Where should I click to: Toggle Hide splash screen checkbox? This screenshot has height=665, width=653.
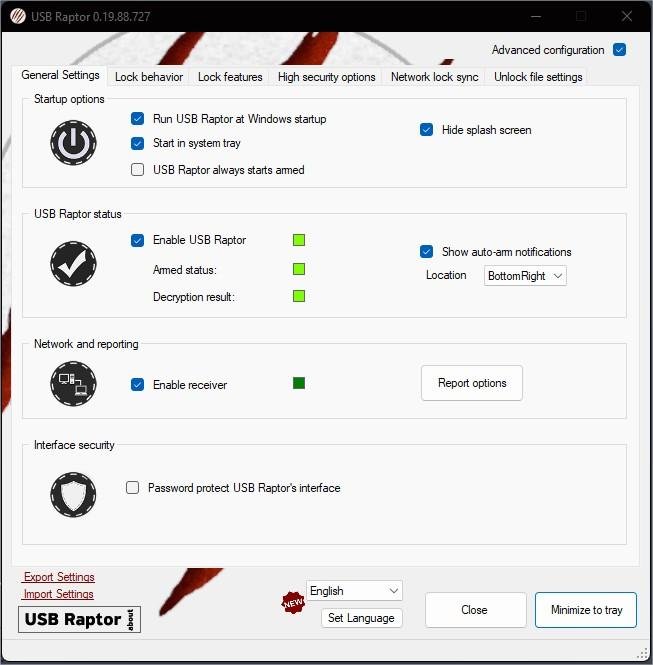click(x=426, y=130)
